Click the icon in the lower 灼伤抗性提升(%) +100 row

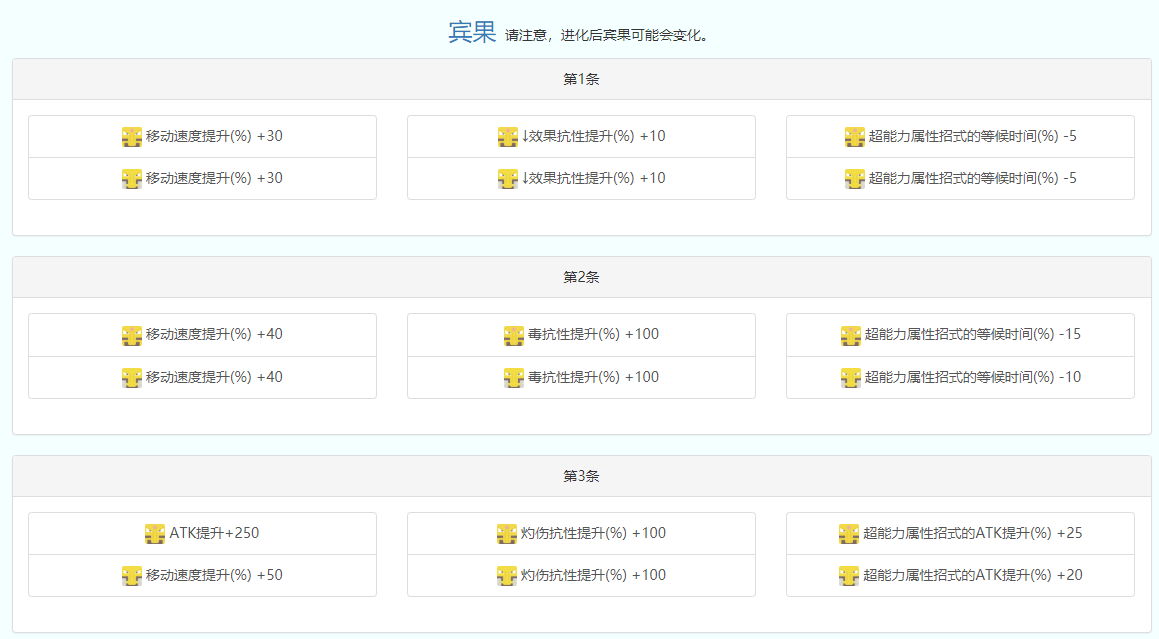(507, 576)
